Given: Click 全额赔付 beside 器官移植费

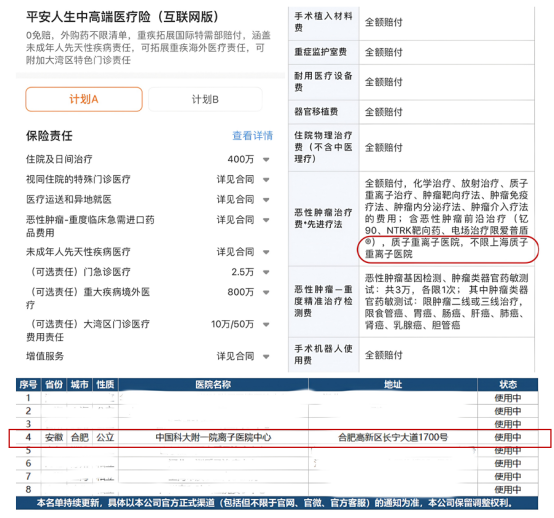Looking at the screenshot, I should 384,112.
